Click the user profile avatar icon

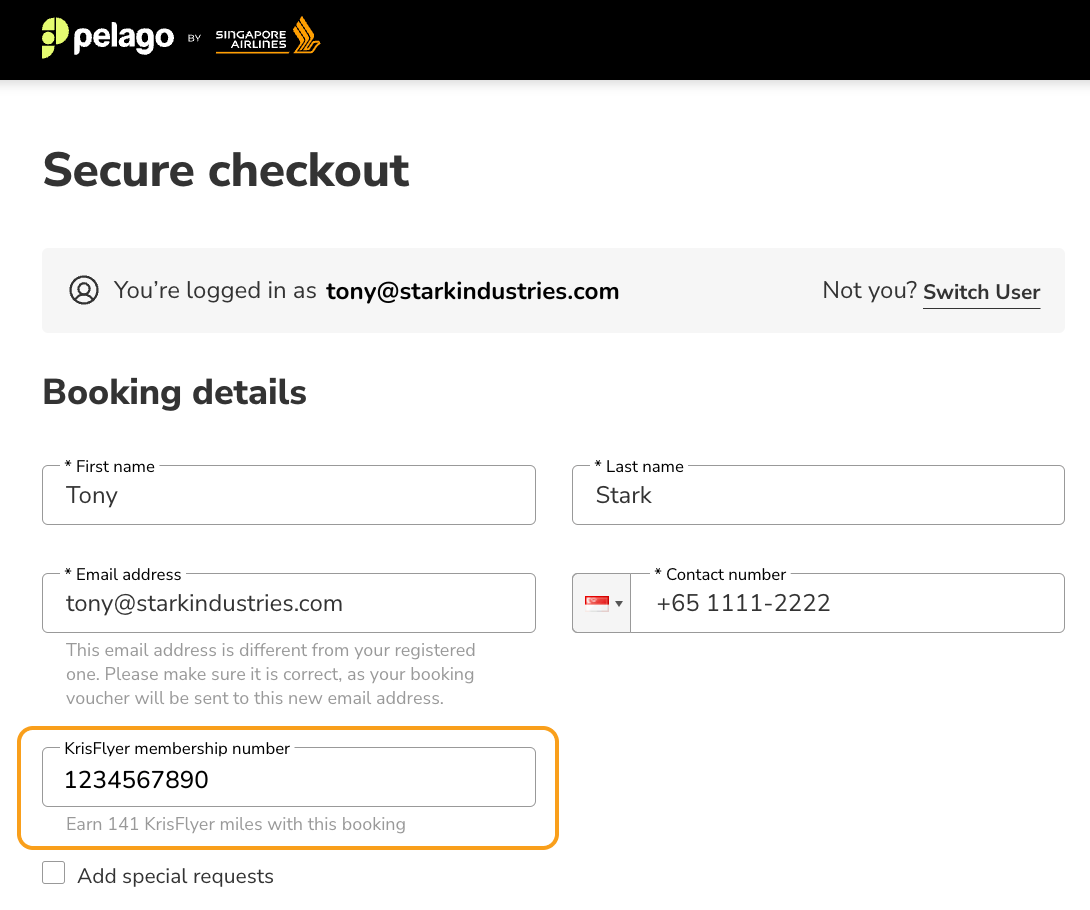[x=84, y=290]
